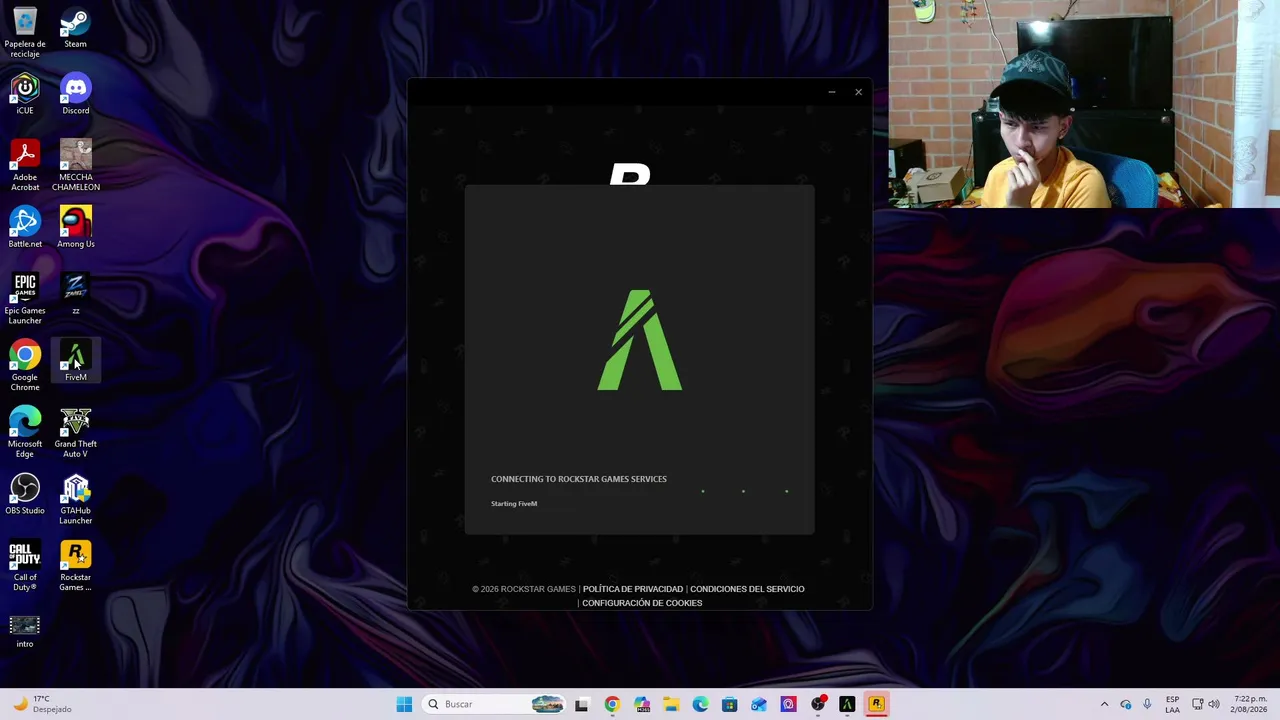Open Microsoft Edge desktop shortcut

click(x=25, y=433)
